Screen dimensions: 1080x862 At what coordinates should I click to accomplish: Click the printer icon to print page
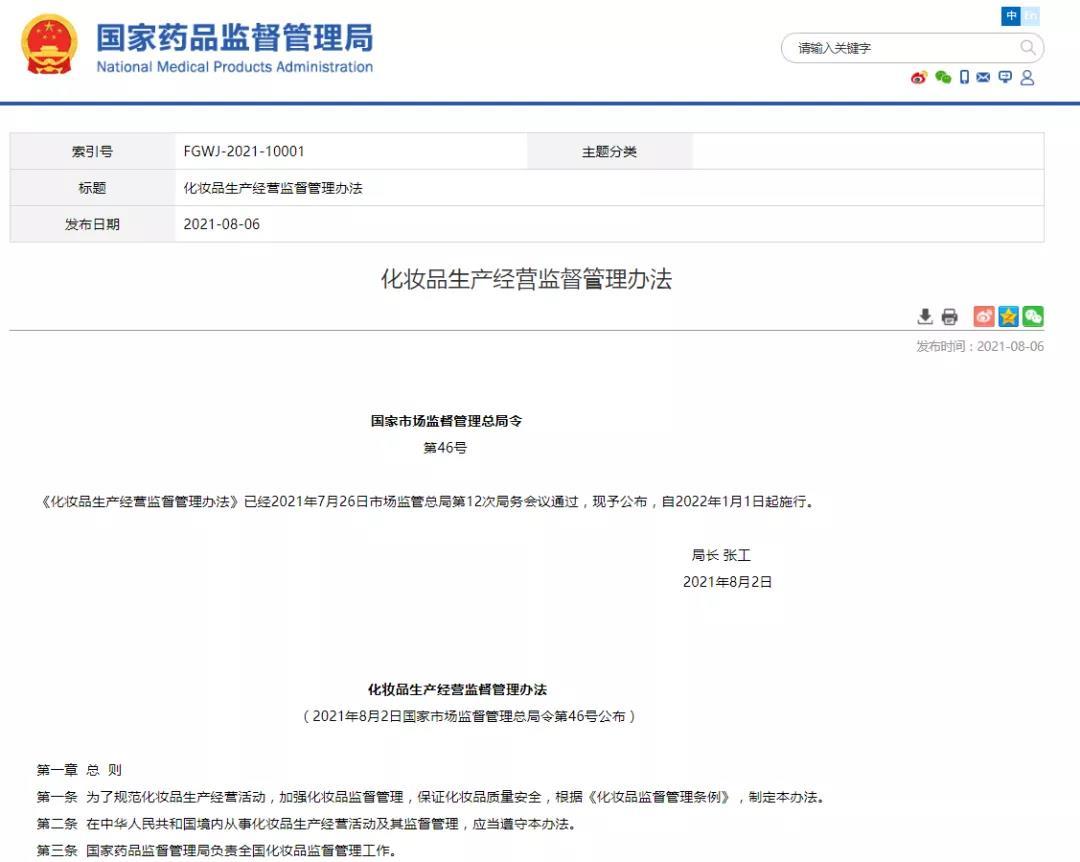pyautogui.click(x=949, y=316)
